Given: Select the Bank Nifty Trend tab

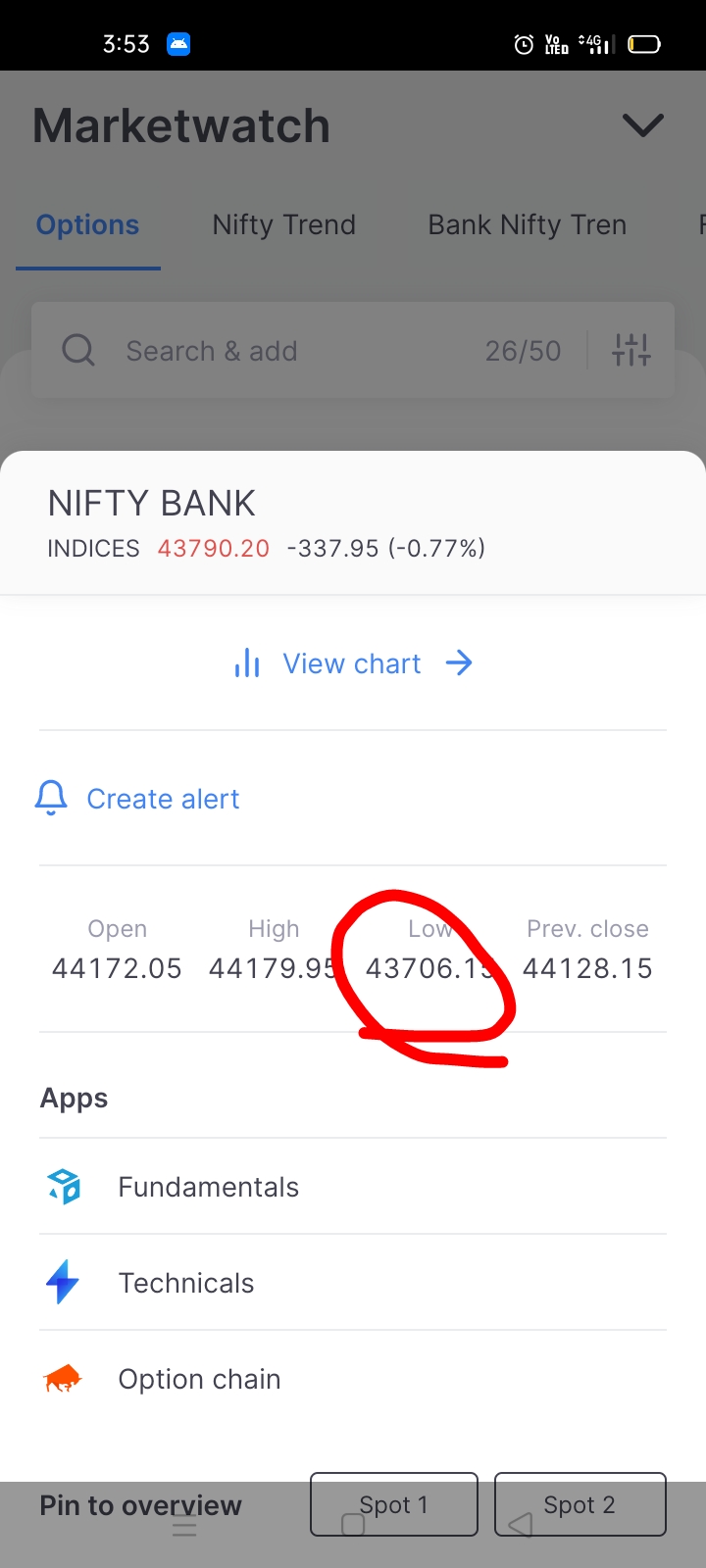Looking at the screenshot, I should [x=527, y=225].
